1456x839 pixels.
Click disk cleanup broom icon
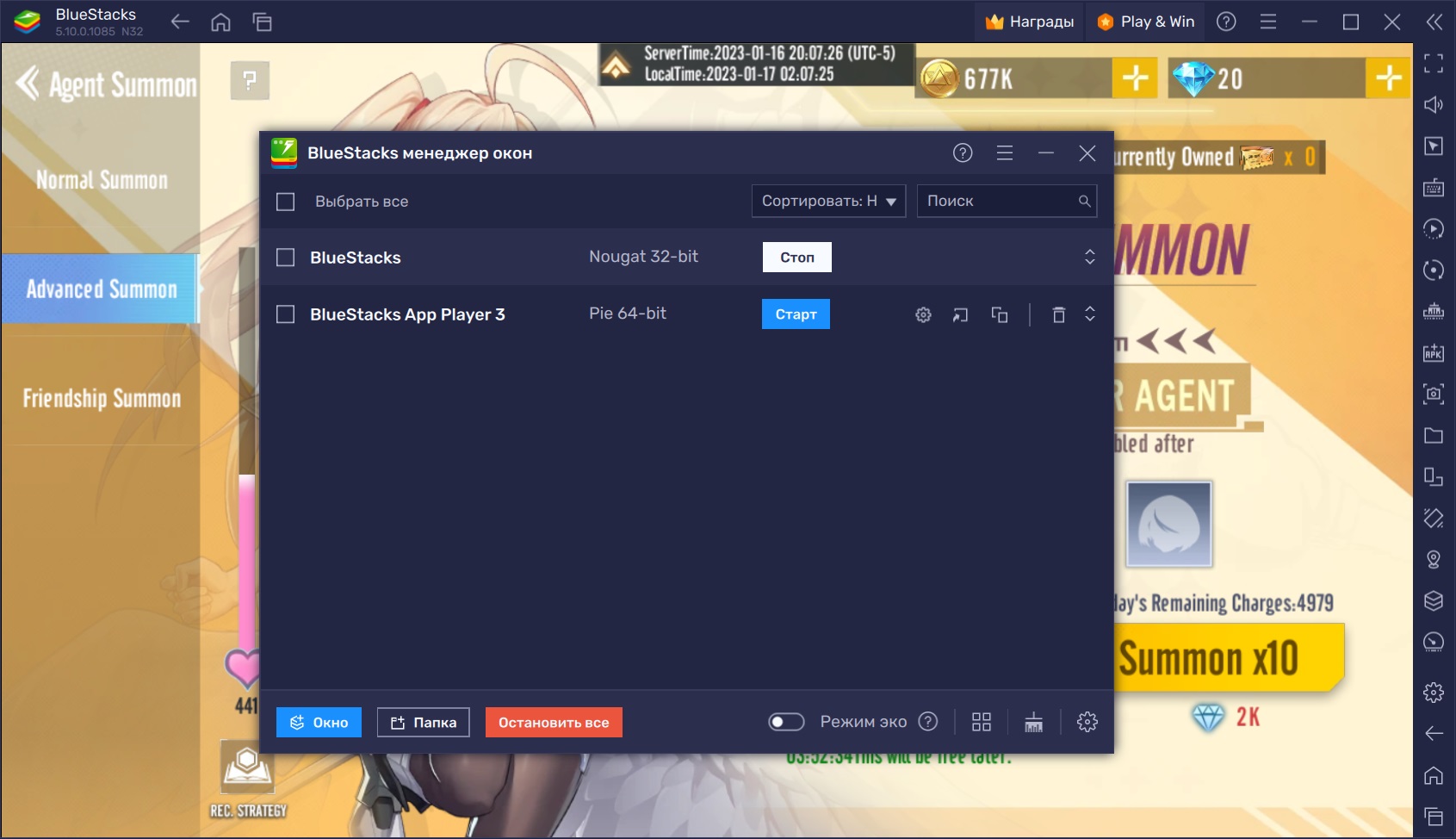tap(1034, 722)
